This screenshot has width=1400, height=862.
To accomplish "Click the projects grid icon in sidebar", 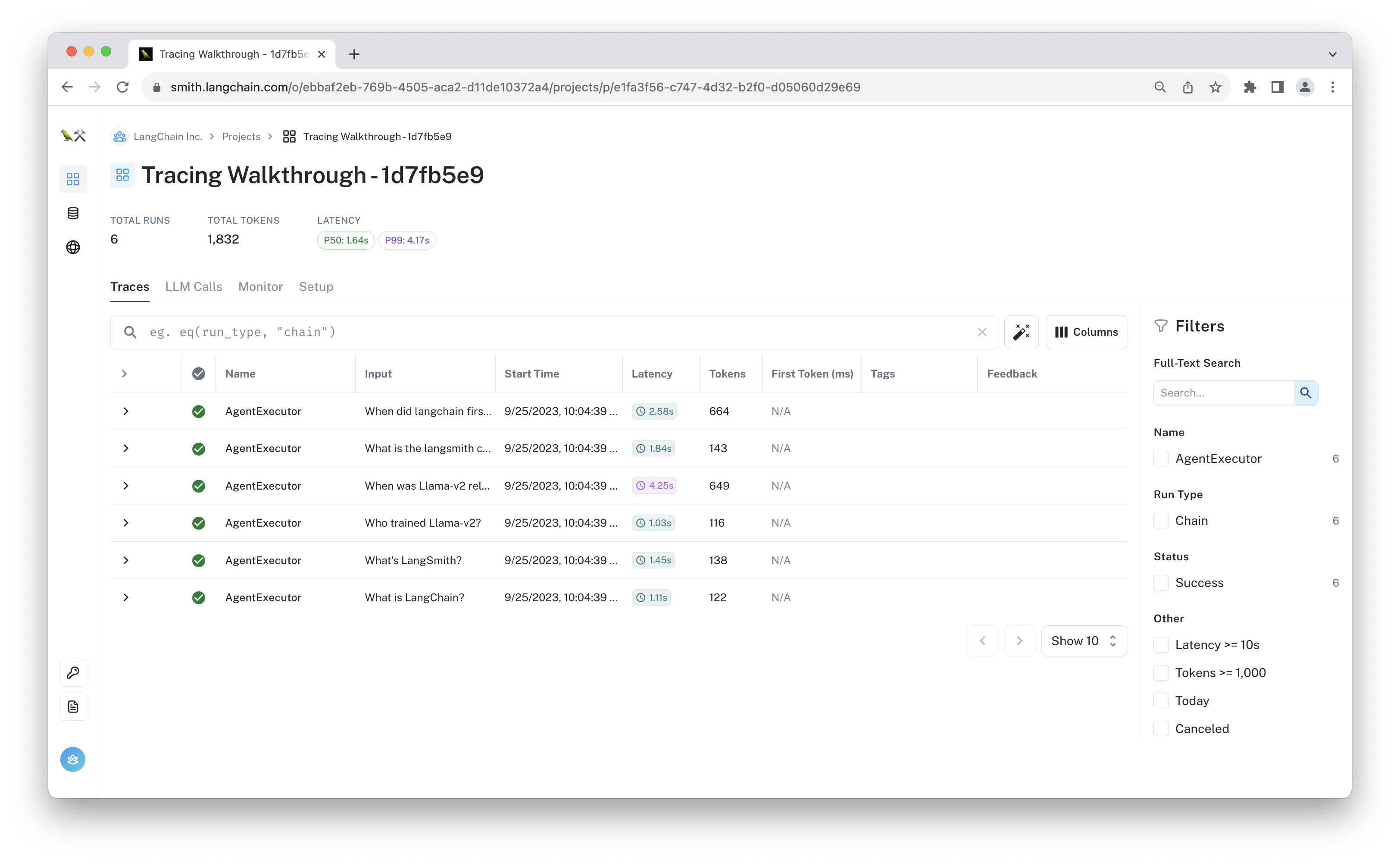I will coord(73,179).
